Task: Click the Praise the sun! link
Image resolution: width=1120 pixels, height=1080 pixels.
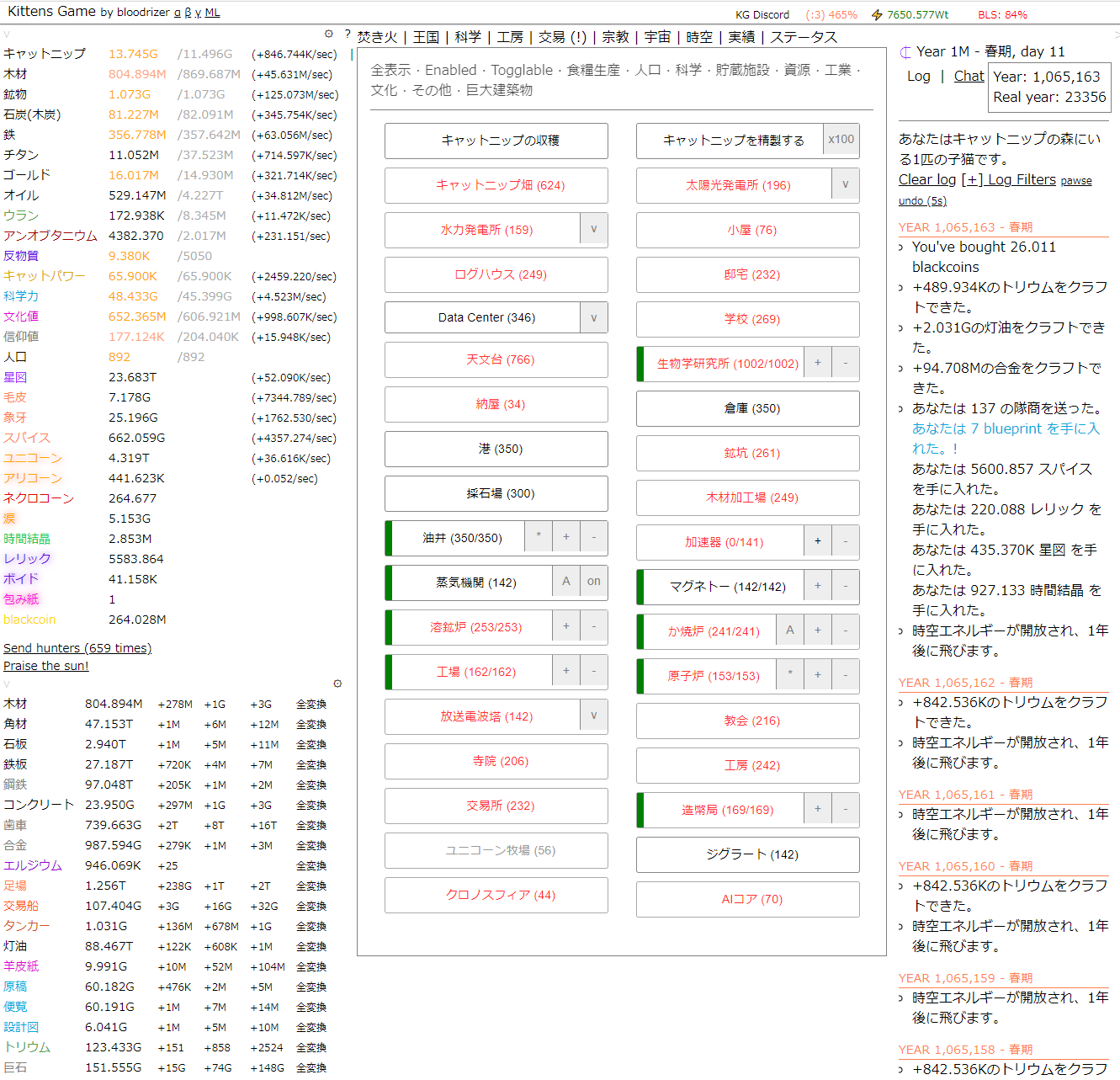Action: tap(45, 665)
